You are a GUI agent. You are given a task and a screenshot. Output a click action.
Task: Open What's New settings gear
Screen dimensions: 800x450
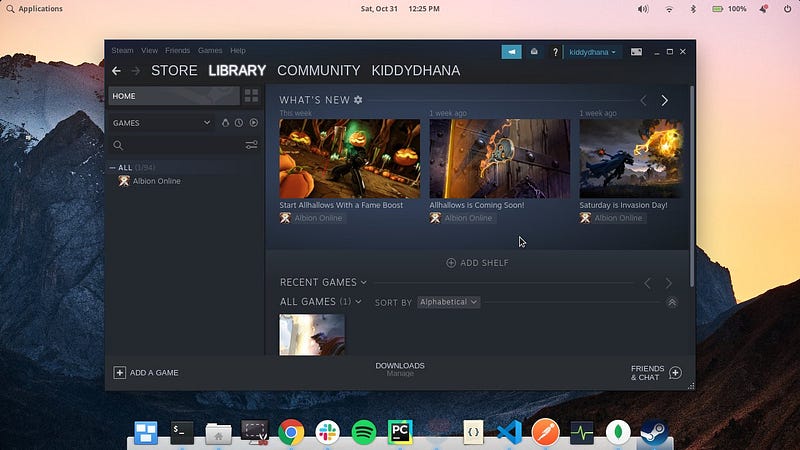[358, 100]
